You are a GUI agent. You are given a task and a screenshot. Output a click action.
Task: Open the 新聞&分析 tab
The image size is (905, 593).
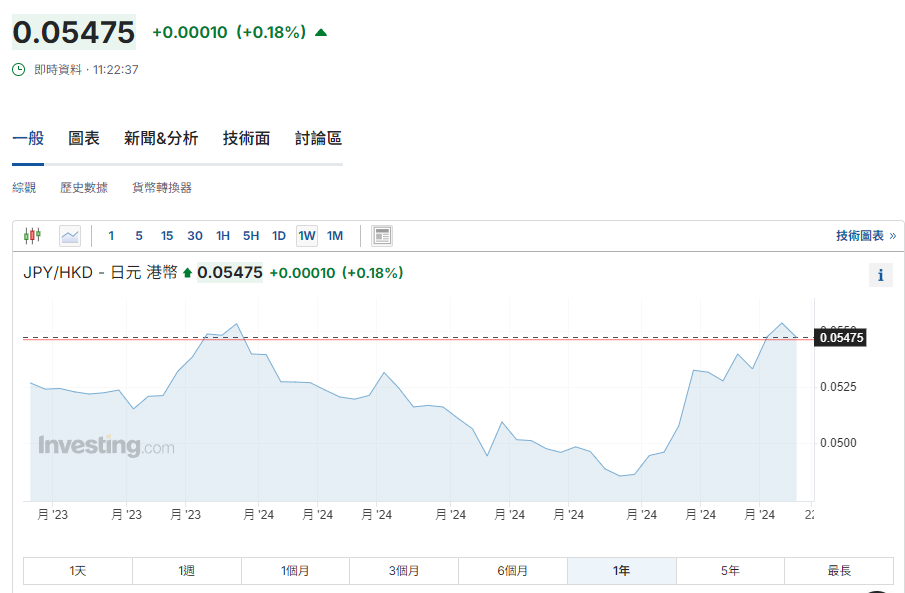click(161, 138)
